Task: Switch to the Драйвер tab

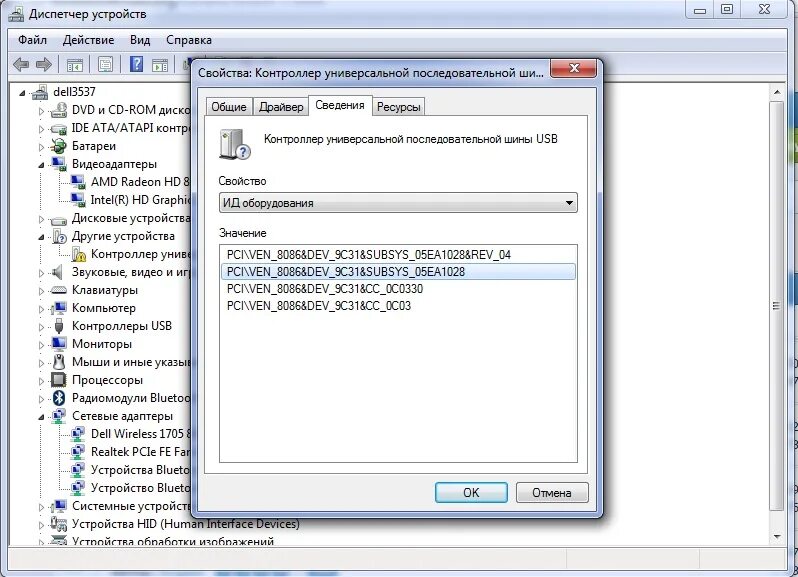Action: click(x=281, y=107)
